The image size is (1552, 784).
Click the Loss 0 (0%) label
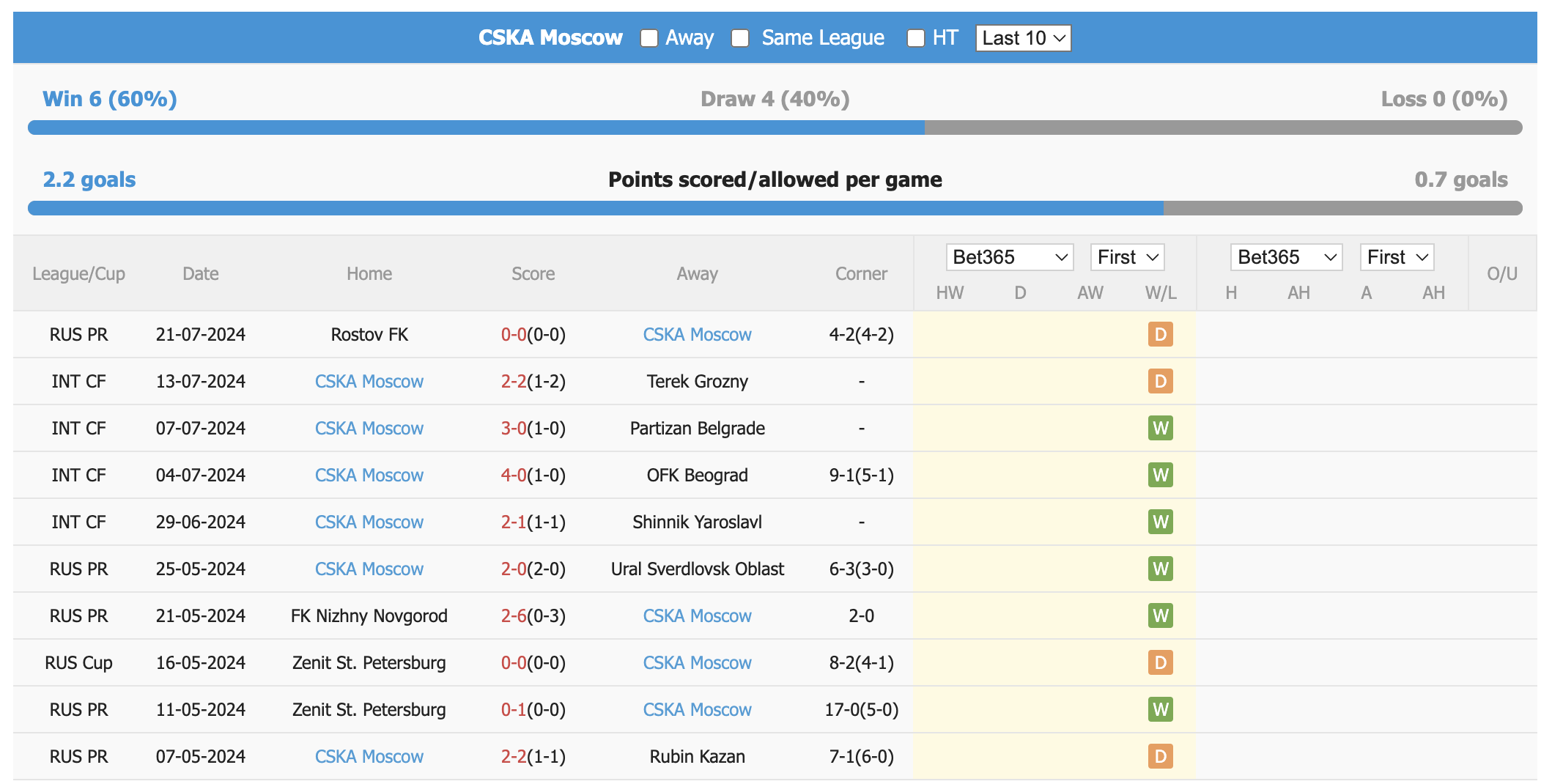pyautogui.click(x=1444, y=99)
